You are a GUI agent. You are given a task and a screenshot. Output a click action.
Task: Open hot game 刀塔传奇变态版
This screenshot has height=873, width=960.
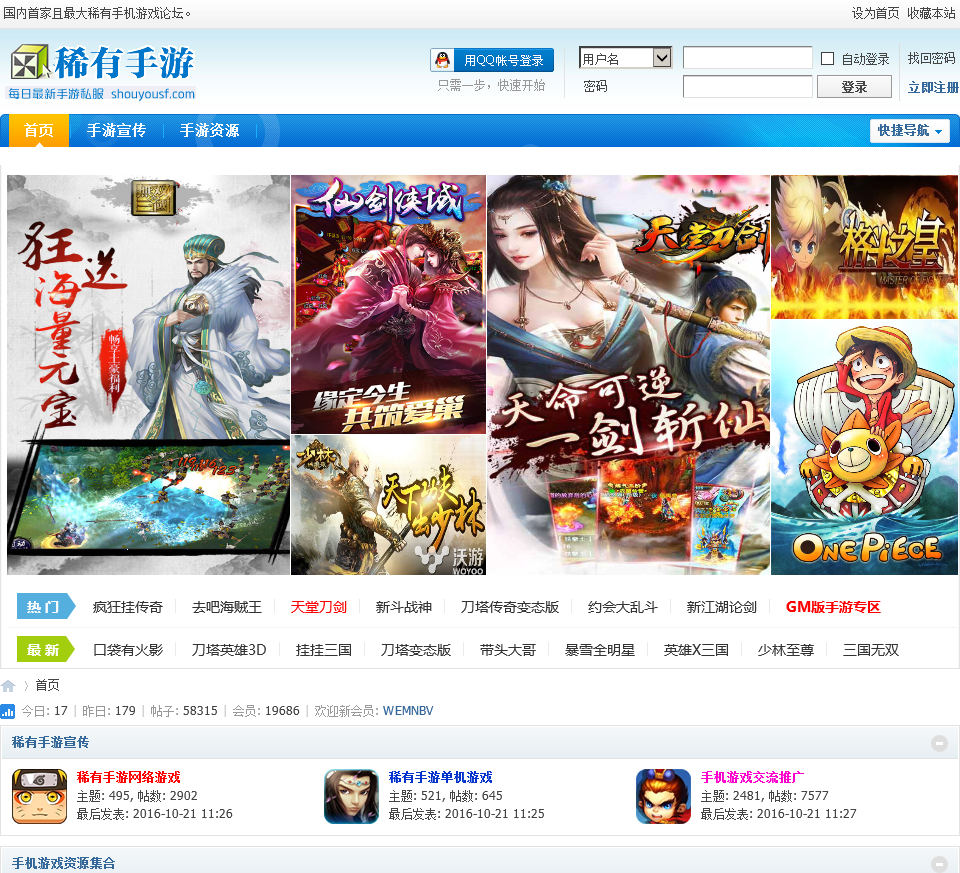pos(509,607)
